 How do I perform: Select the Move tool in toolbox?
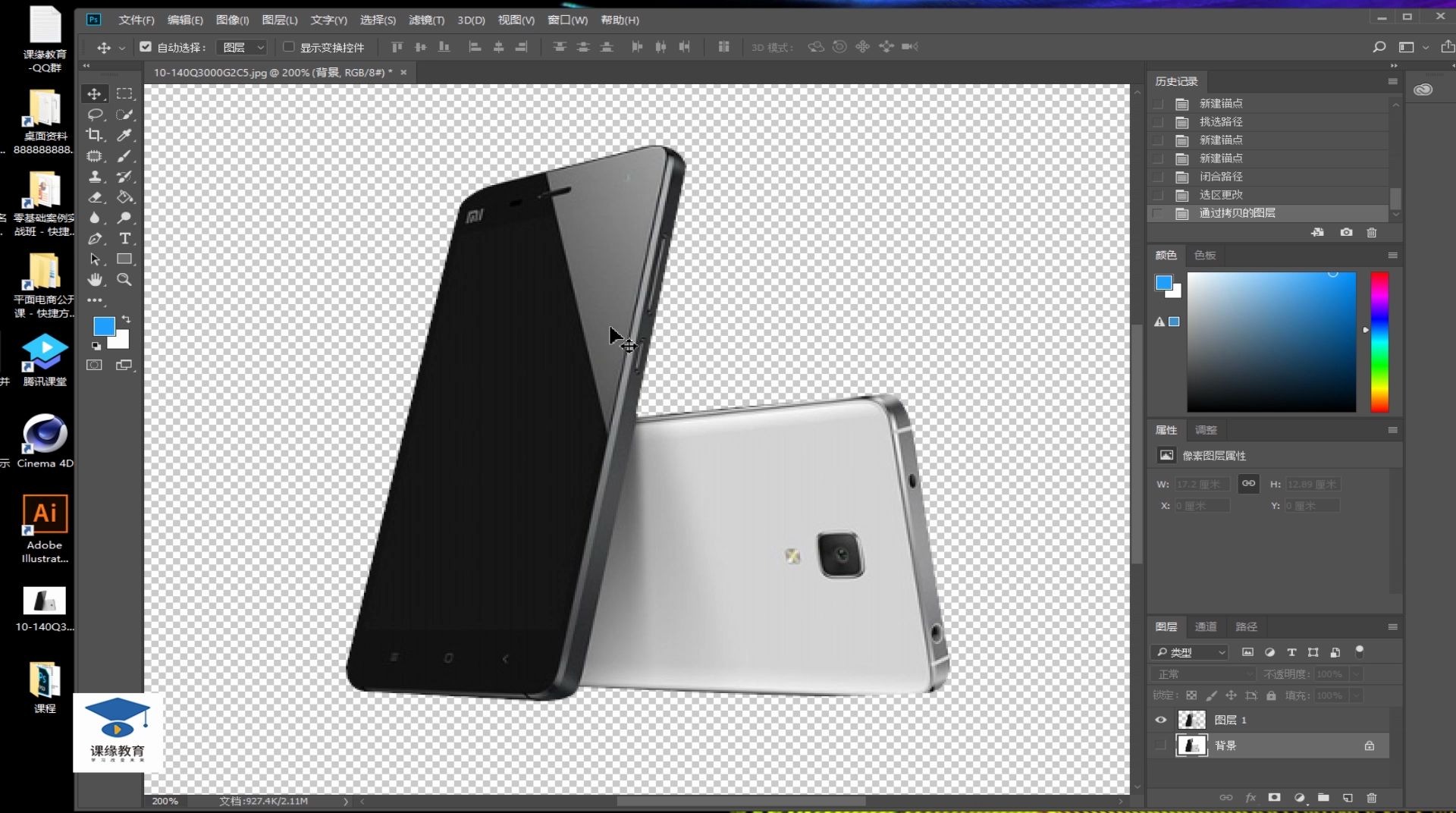tap(94, 93)
